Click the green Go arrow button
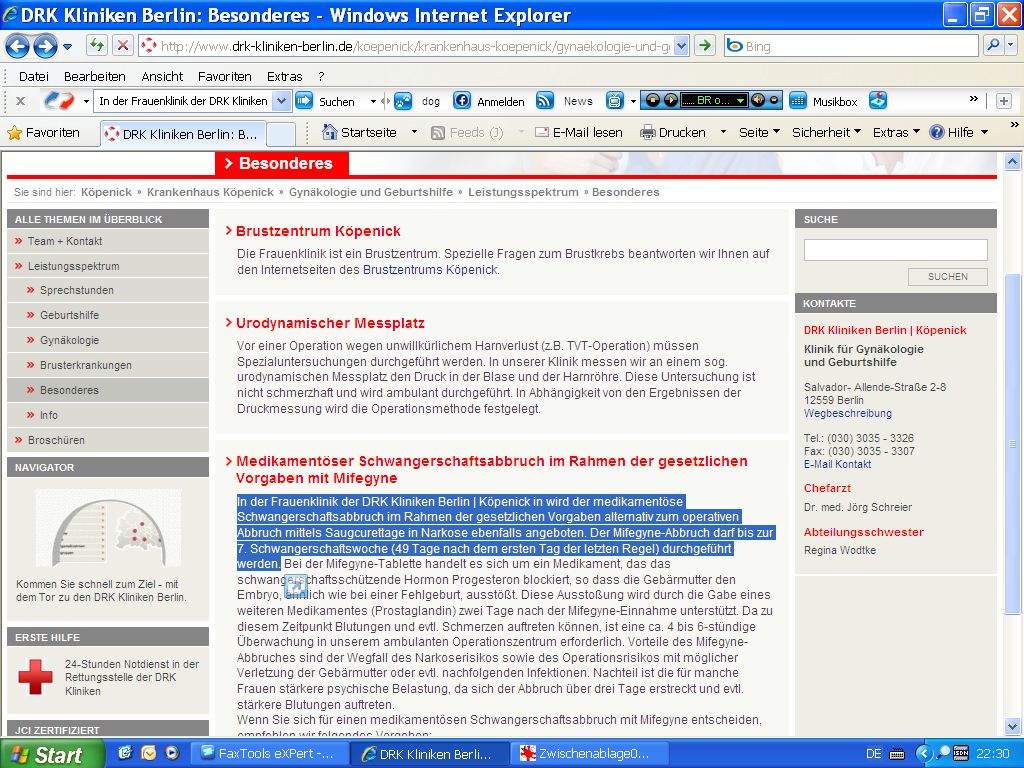1024x768 pixels. pyautogui.click(x=705, y=46)
